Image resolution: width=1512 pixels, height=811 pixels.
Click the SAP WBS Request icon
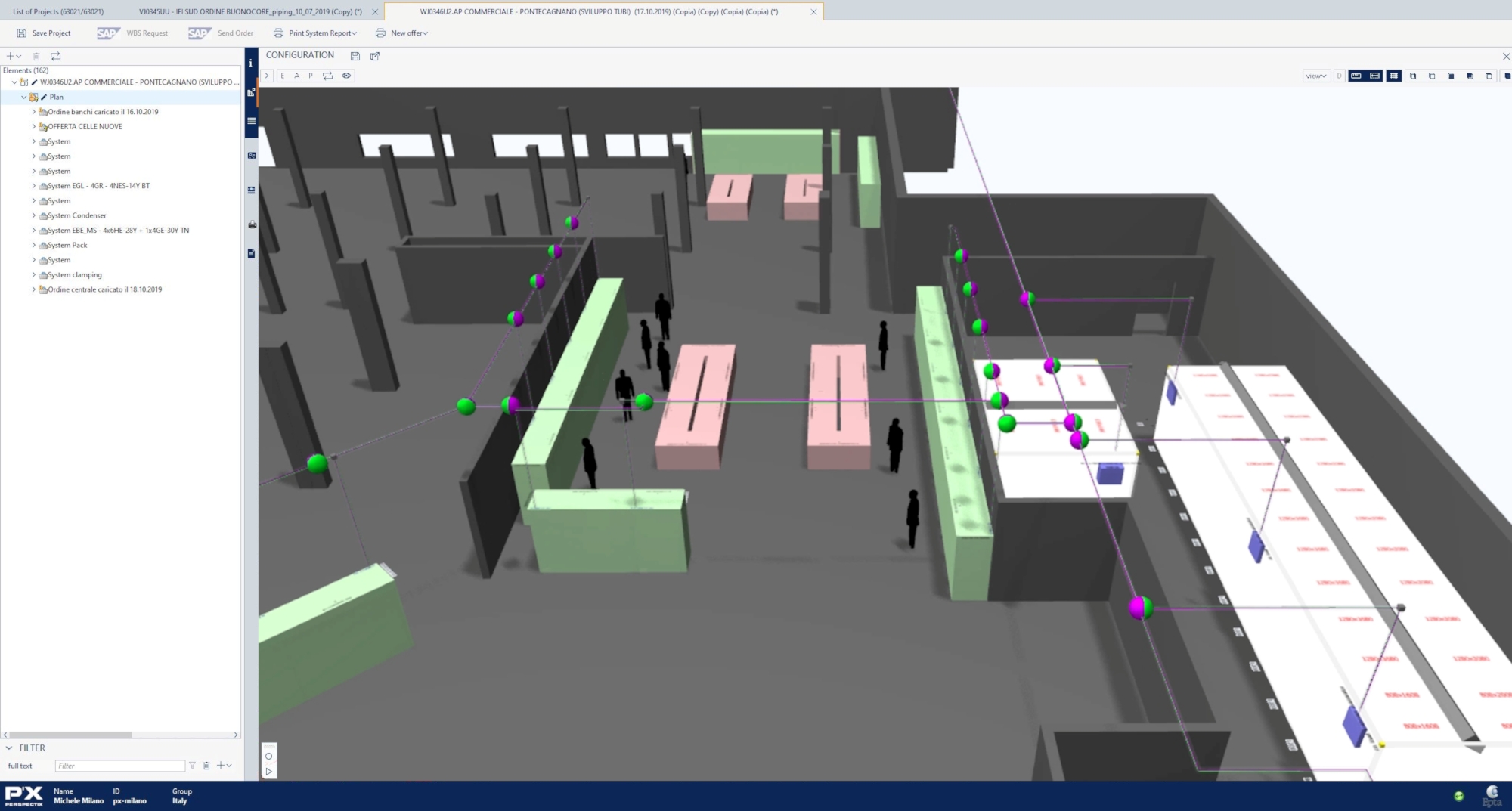[108, 33]
